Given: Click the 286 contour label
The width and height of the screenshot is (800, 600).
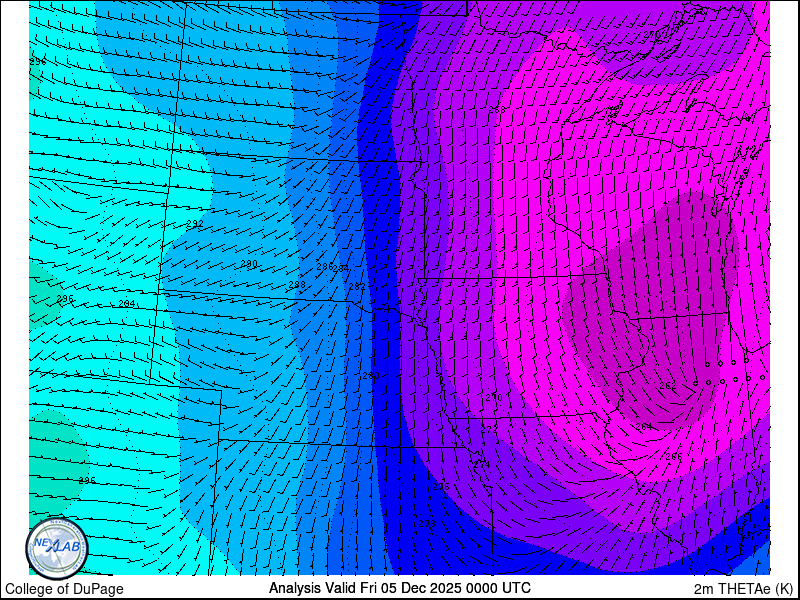Looking at the screenshot, I should pos(324,266).
